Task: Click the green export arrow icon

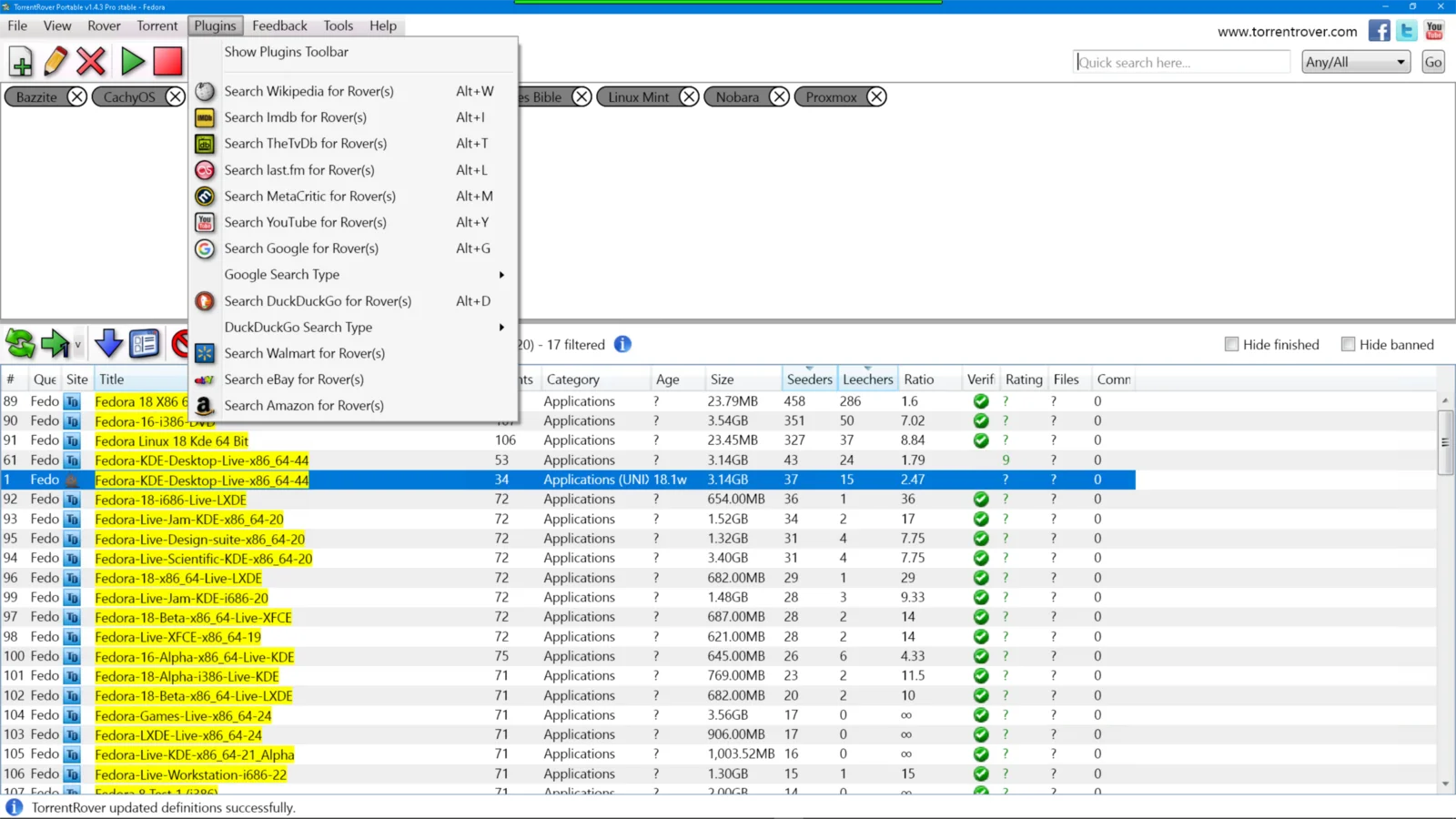Action: [x=55, y=344]
